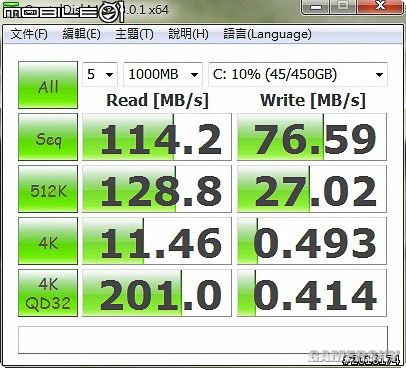This screenshot has height=368, width=406.
Task: Start the Seq benchmark test
Action: tap(48, 137)
